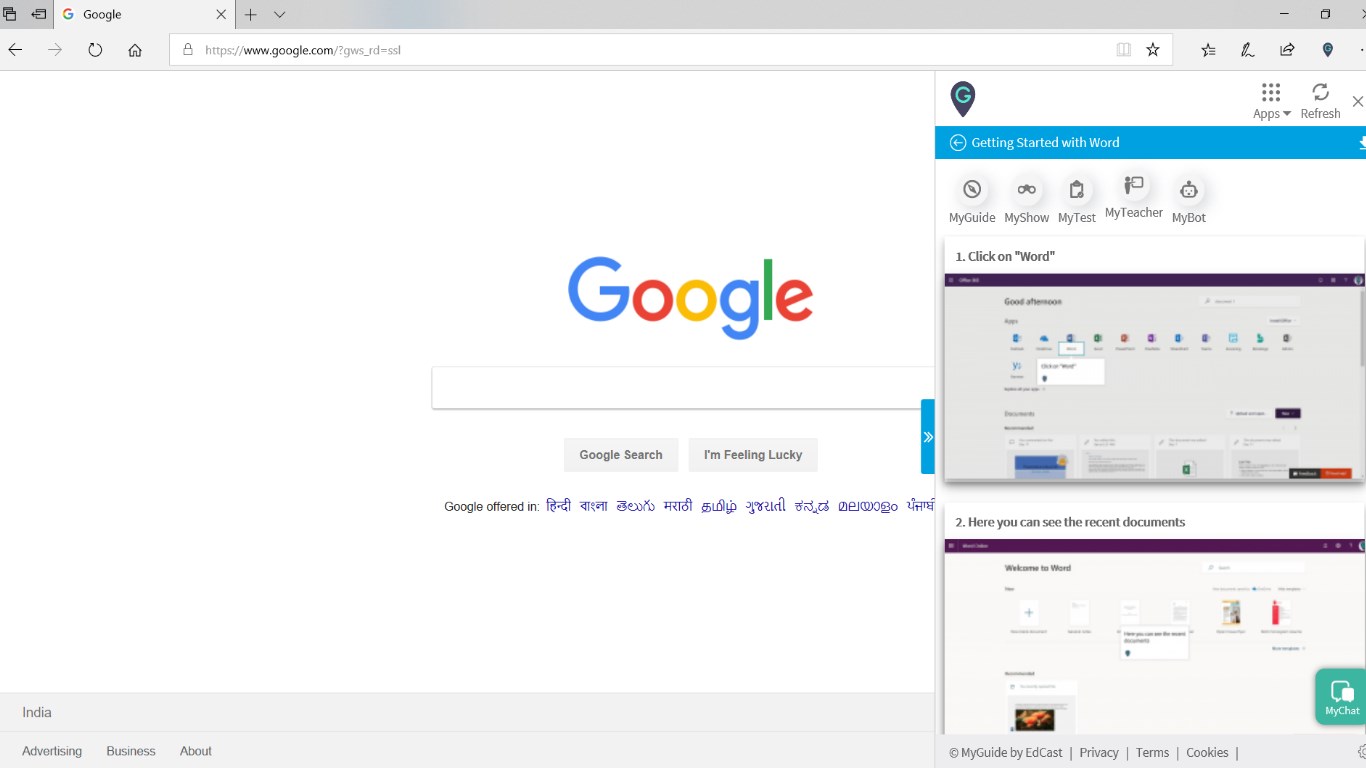This screenshot has height=768, width=1366.
Task: Select the MyTest mode icon
Action: [1077, 200]
